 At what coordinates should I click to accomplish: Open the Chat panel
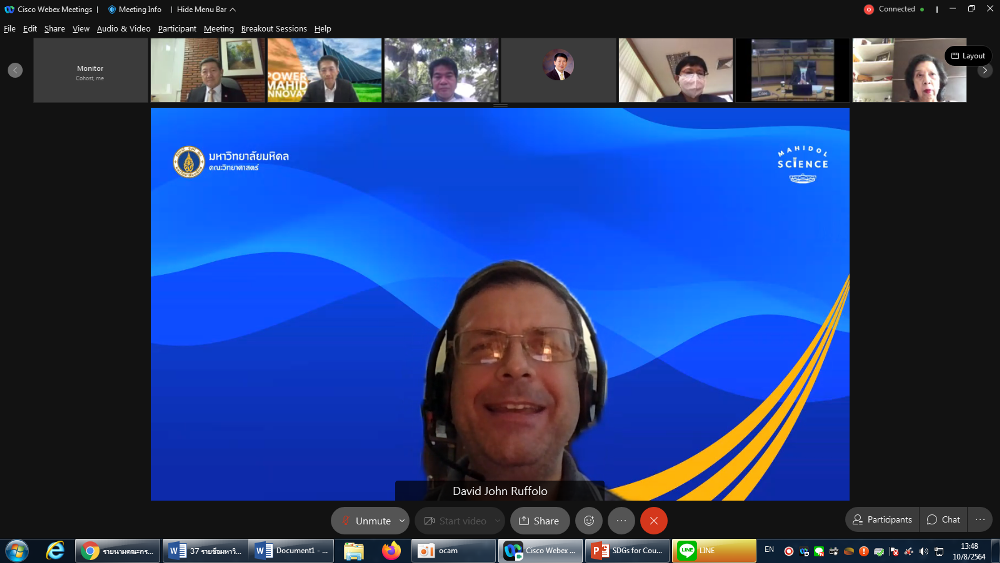coord(943,519)
